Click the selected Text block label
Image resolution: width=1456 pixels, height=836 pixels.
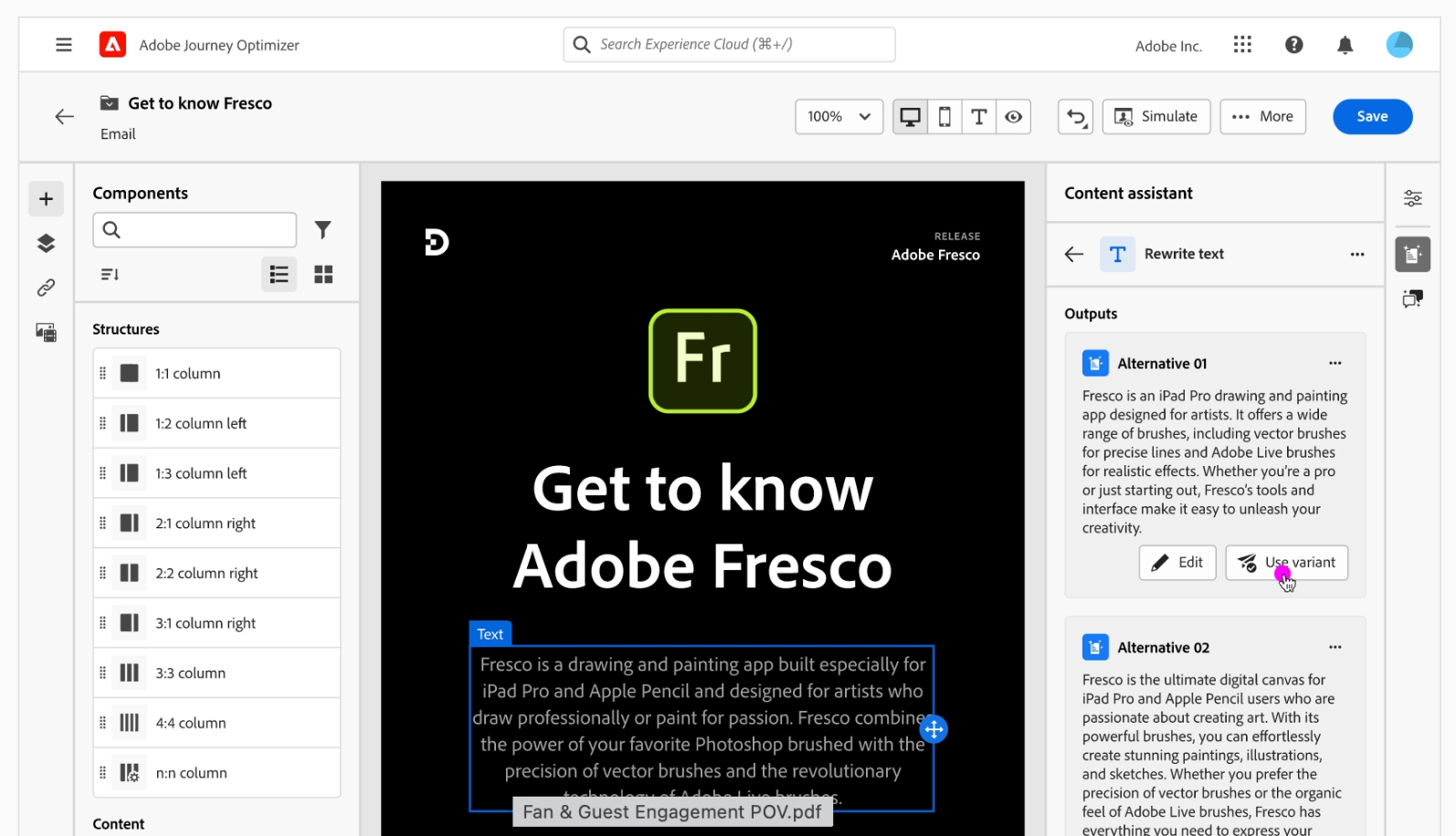490,634
